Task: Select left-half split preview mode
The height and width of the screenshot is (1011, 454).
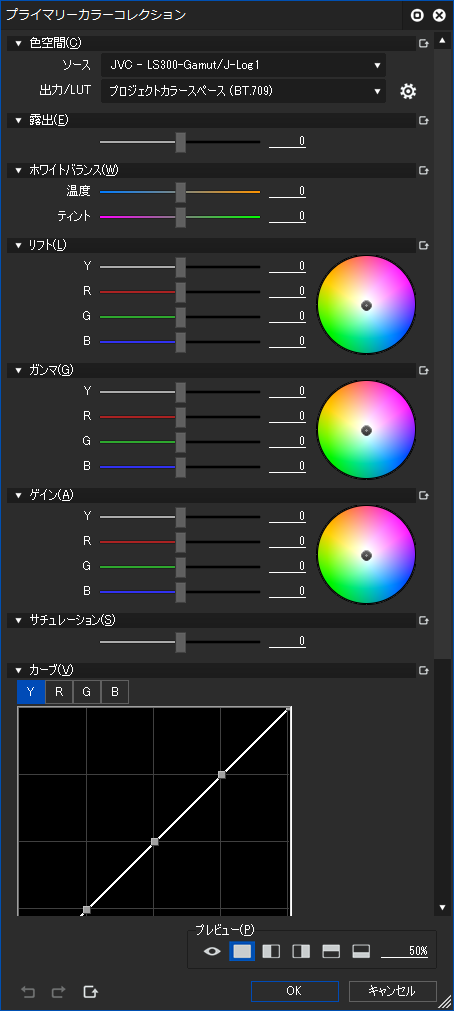Action: 271,951
